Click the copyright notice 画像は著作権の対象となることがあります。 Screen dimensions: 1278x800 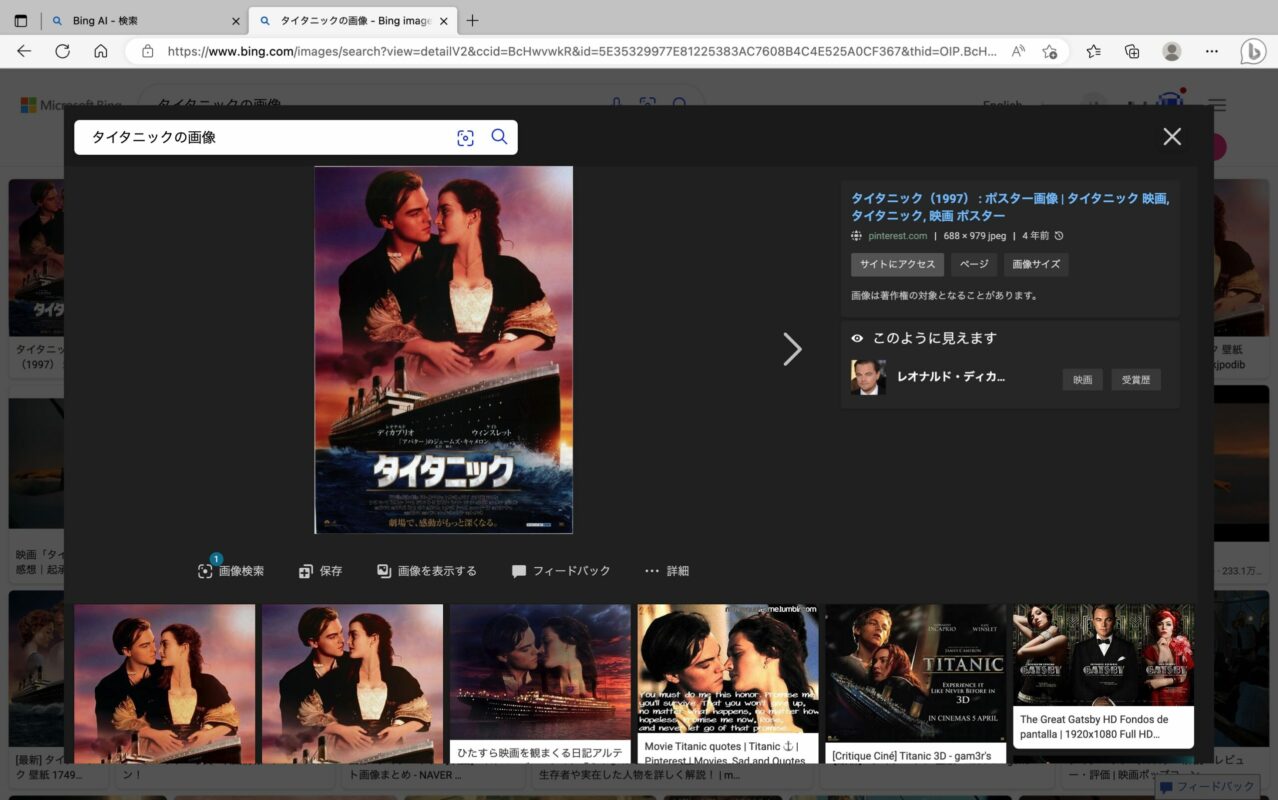[x=945, y=296]
